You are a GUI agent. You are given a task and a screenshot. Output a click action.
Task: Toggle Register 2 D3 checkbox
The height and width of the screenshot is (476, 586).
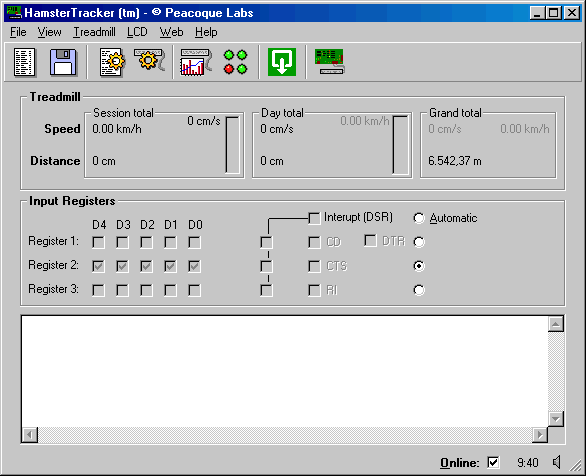coord(122,266)
